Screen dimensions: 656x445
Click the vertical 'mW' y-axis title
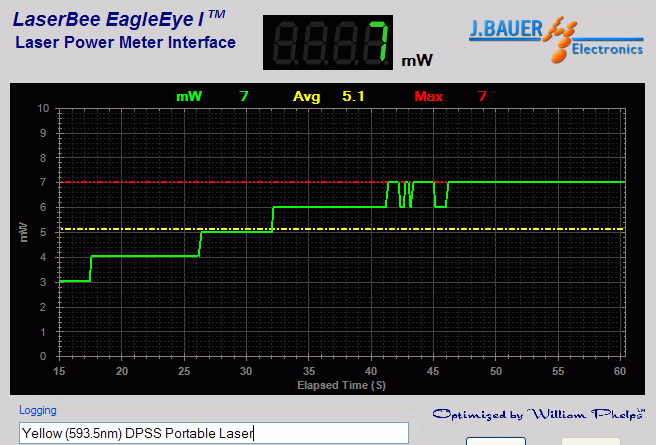[24, 233]
